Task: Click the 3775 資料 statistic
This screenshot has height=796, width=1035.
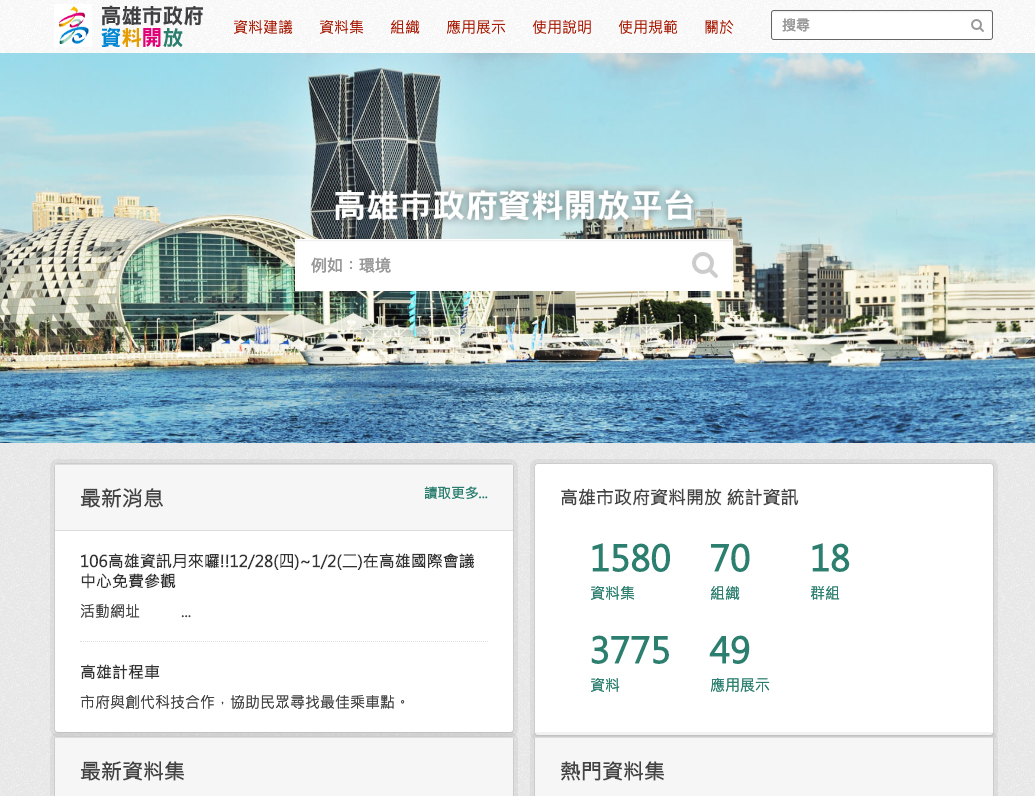Action: point(630,662)
